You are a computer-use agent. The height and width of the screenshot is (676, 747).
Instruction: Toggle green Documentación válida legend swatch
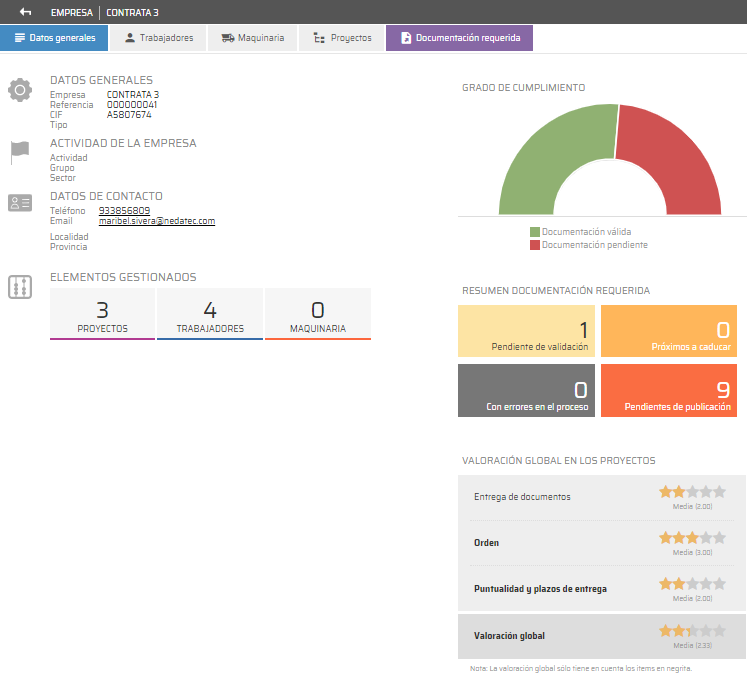click(535, 232)
